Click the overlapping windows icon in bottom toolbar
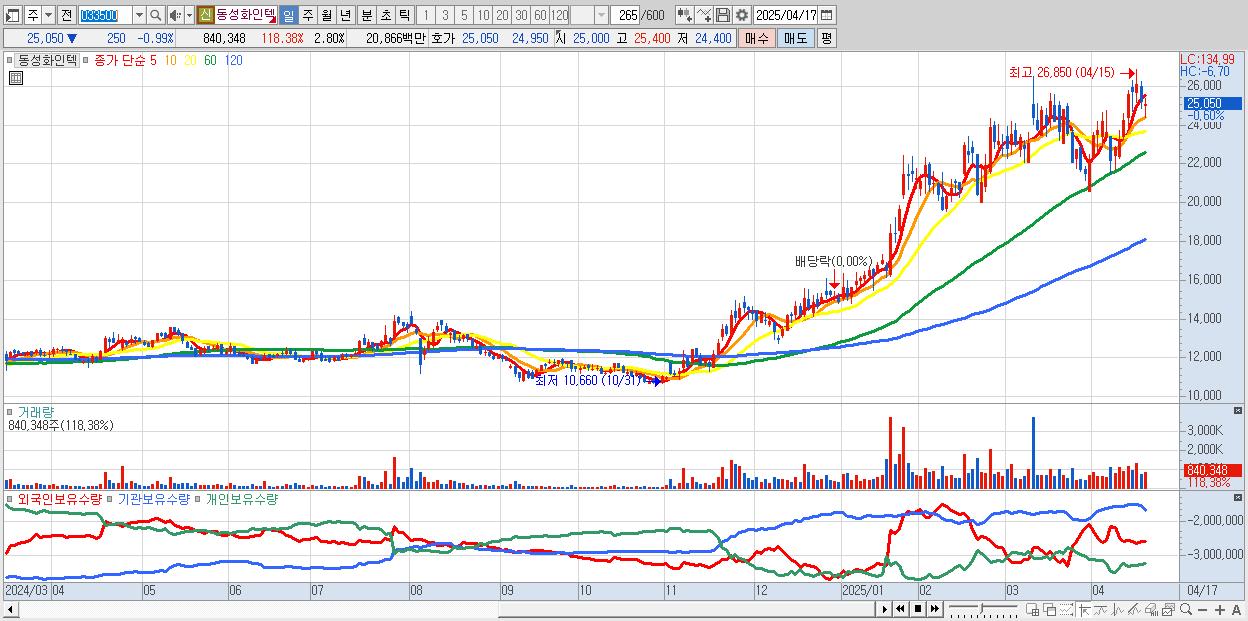The height and width of the screenshot is (621, 1248). click(1050, 609)
